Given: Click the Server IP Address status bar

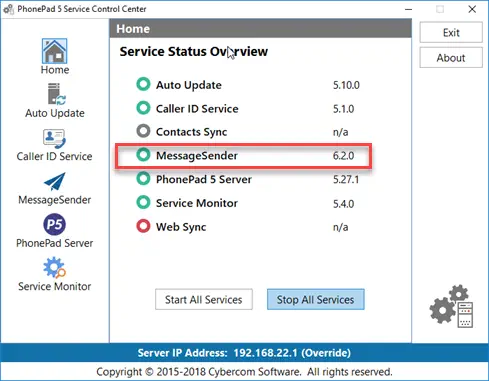Looking at the screenshot, I should tap(244, 353).
